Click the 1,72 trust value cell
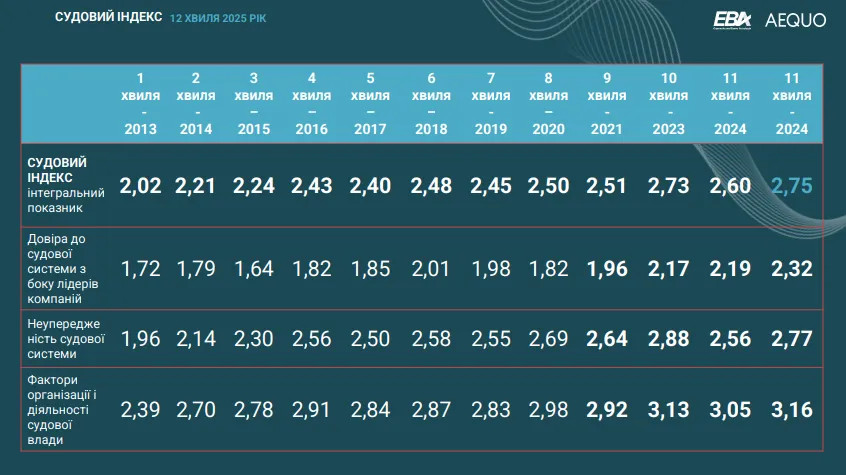 (141, 268)
